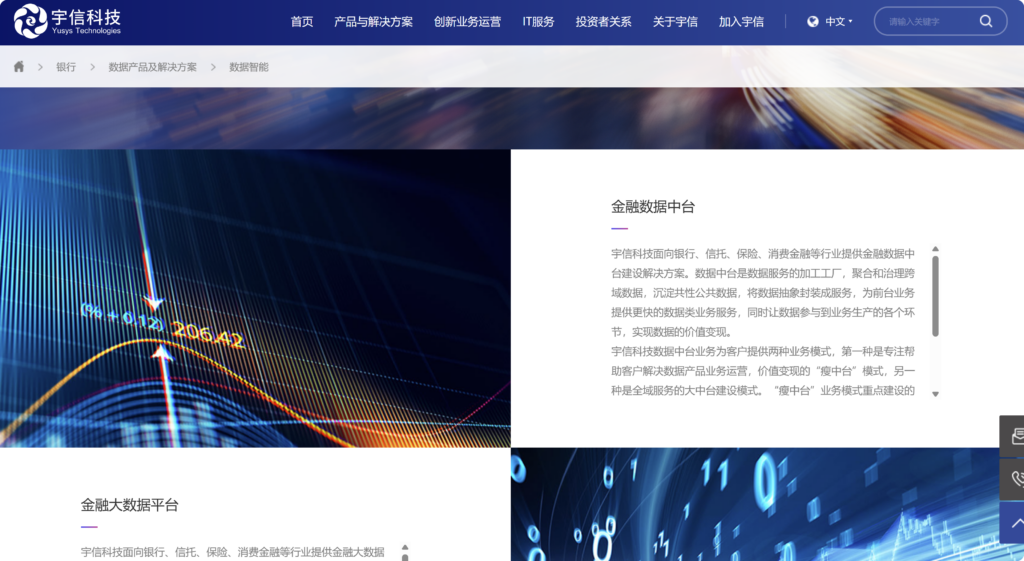Image resolution: width=1024 pixels, height=561 pixels.
Task: Click scroll-up arrow of 金融大数据平台 text box
Action: 405,547
